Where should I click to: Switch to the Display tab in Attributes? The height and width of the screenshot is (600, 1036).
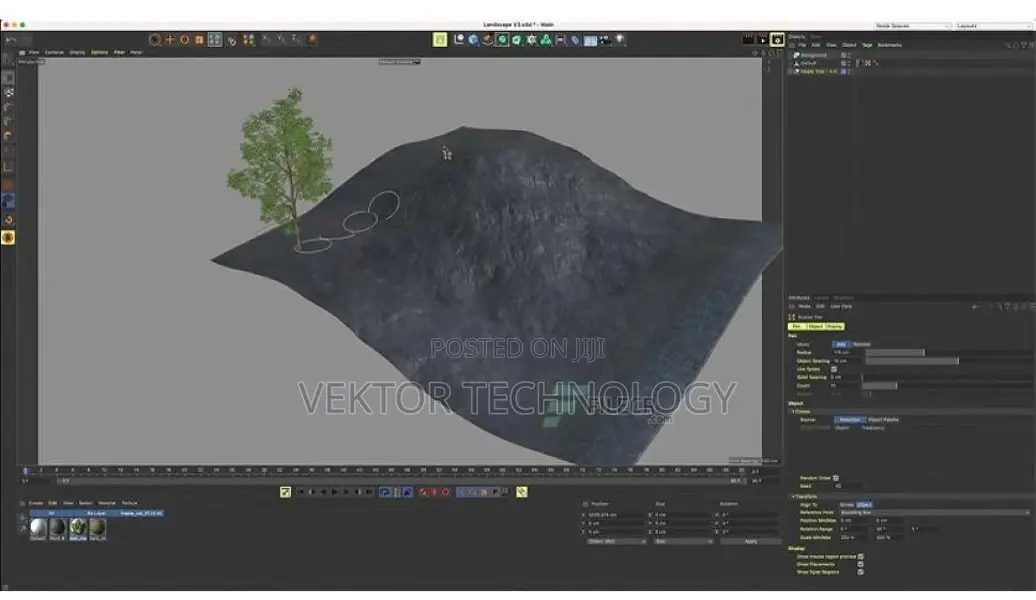(834, 326)
